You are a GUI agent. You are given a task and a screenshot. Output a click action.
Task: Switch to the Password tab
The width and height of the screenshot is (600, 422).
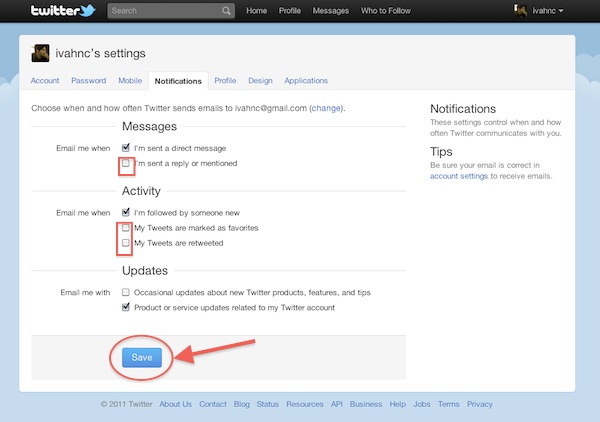[88, 81]
